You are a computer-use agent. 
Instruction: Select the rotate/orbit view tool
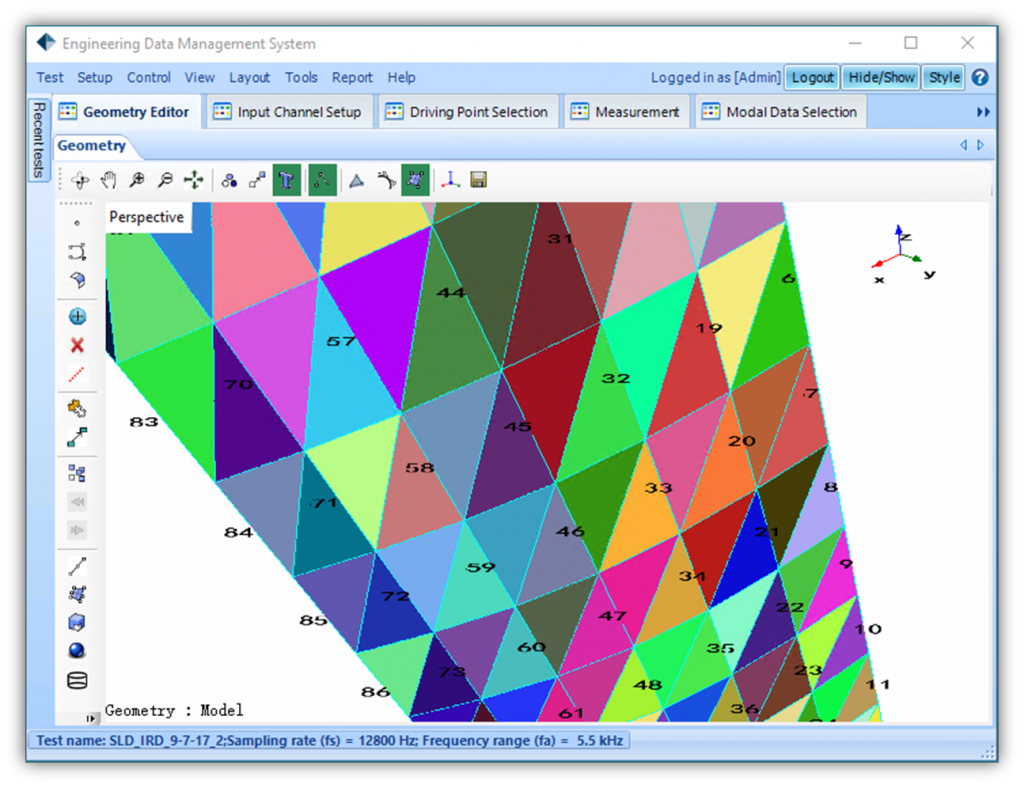(80, 180)
